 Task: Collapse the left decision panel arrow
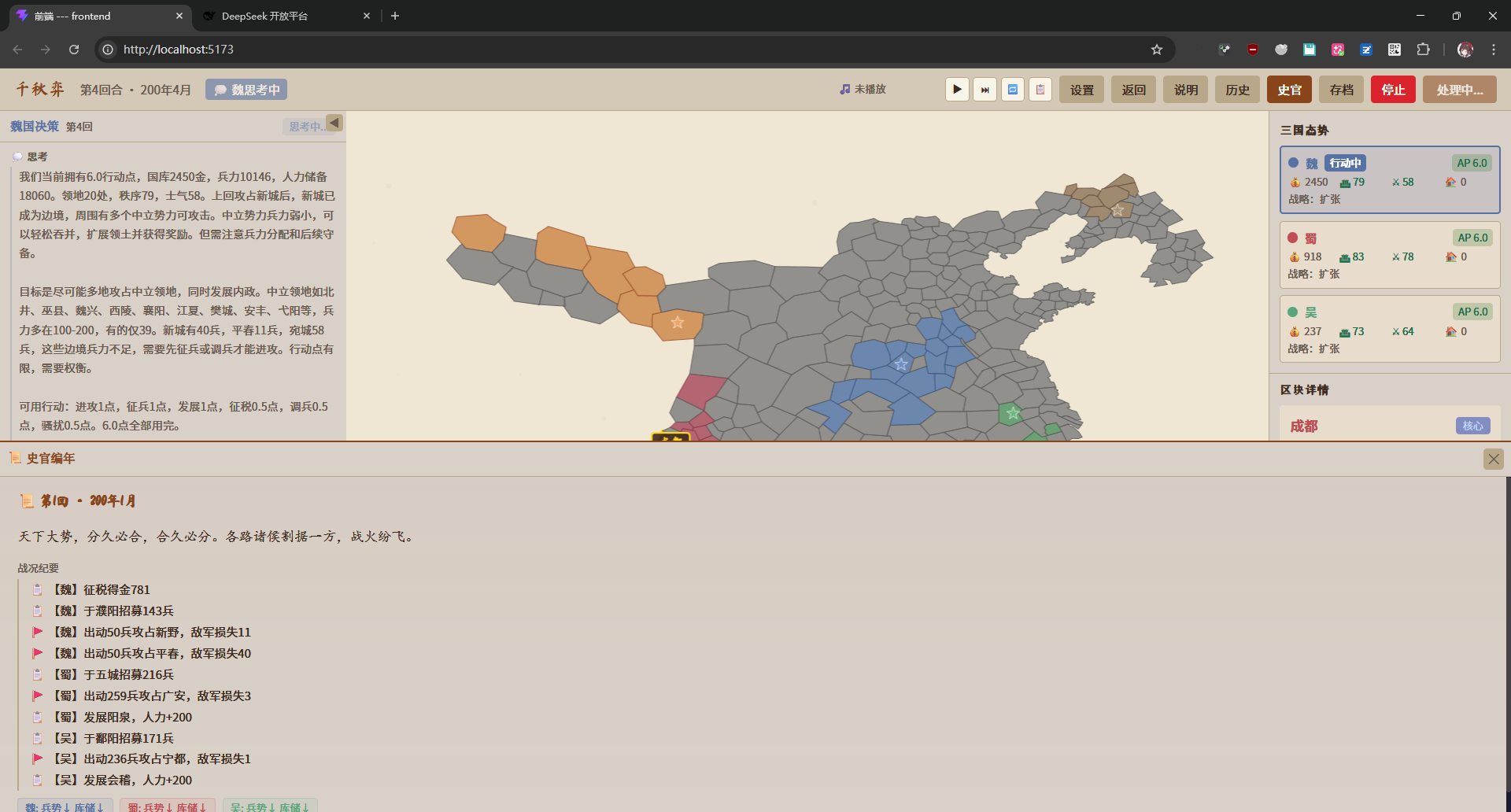(334, 123)
